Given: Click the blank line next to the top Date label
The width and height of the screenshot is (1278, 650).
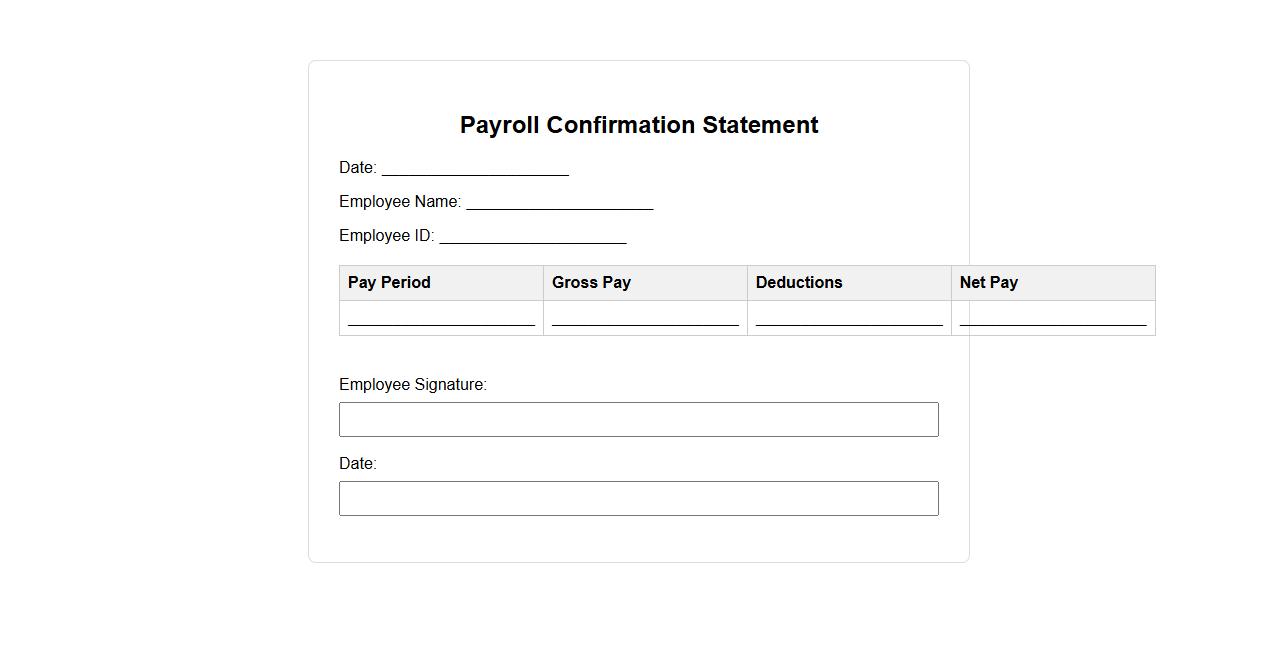Looking at the screenshot, I should tap(475, 168).
